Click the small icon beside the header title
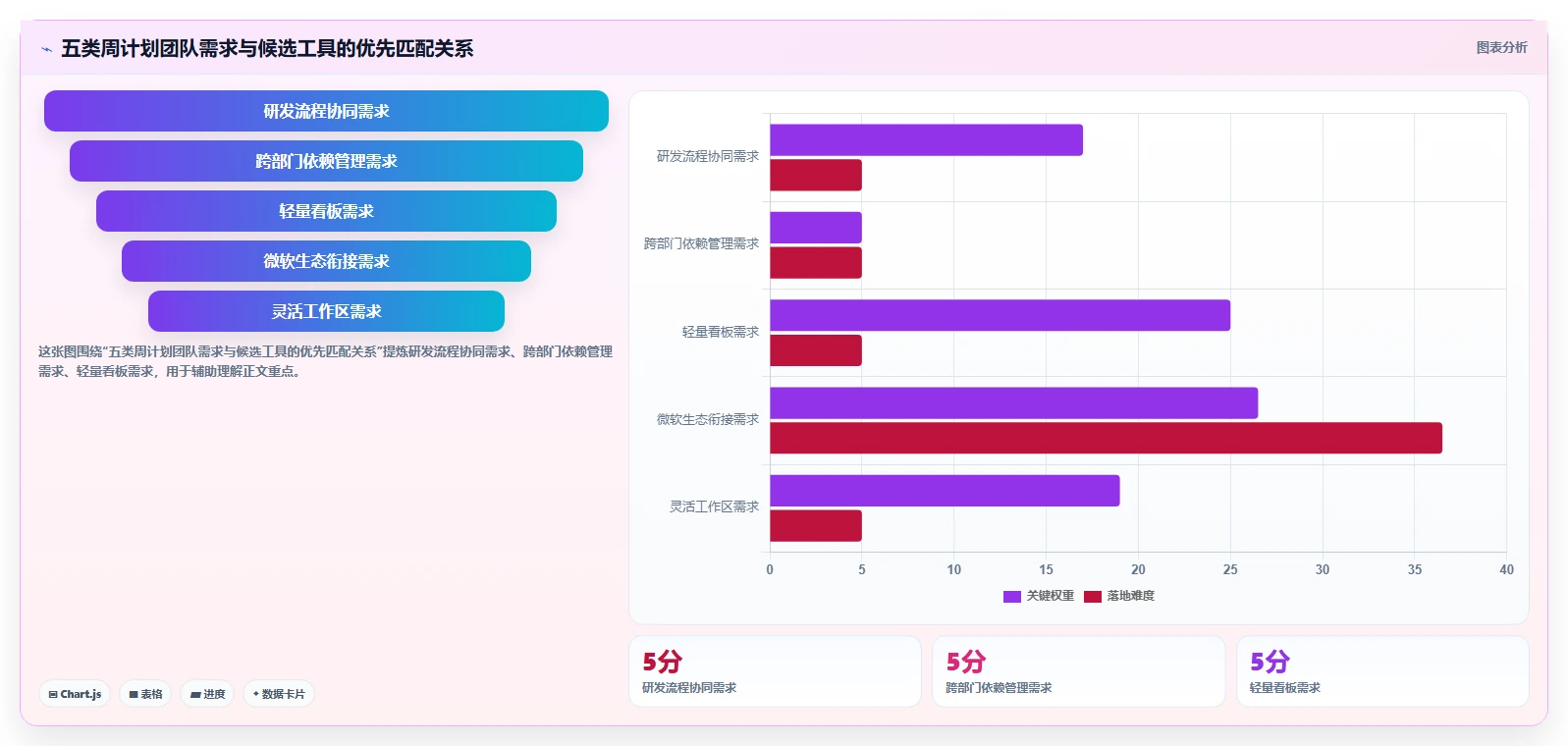The height and width of the screenshot is (746, 1568). [46, 49]
